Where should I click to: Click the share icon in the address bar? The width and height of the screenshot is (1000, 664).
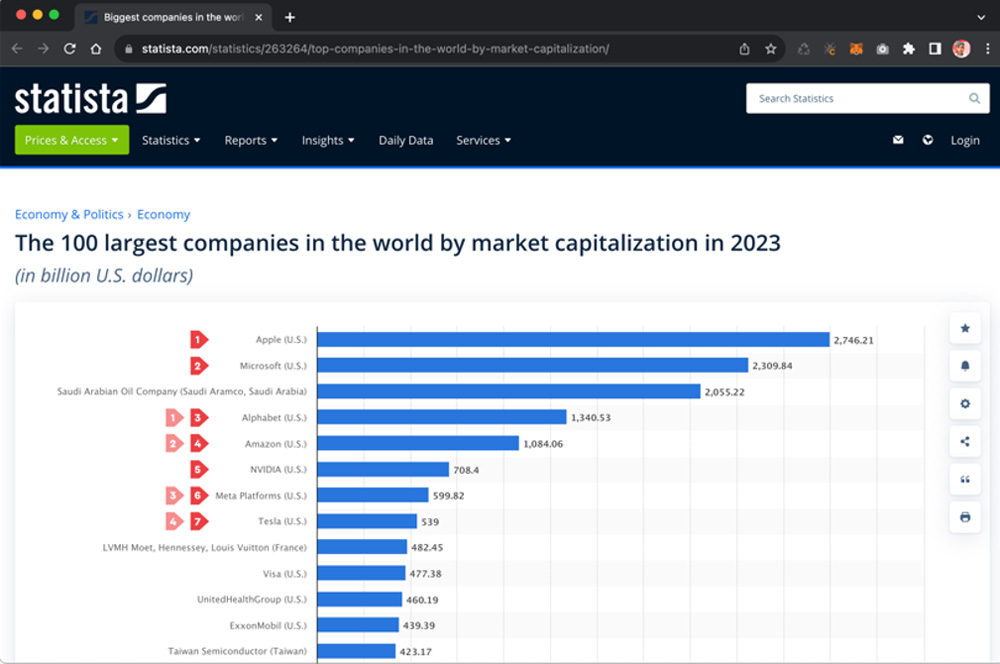click(x=744, y=48)
